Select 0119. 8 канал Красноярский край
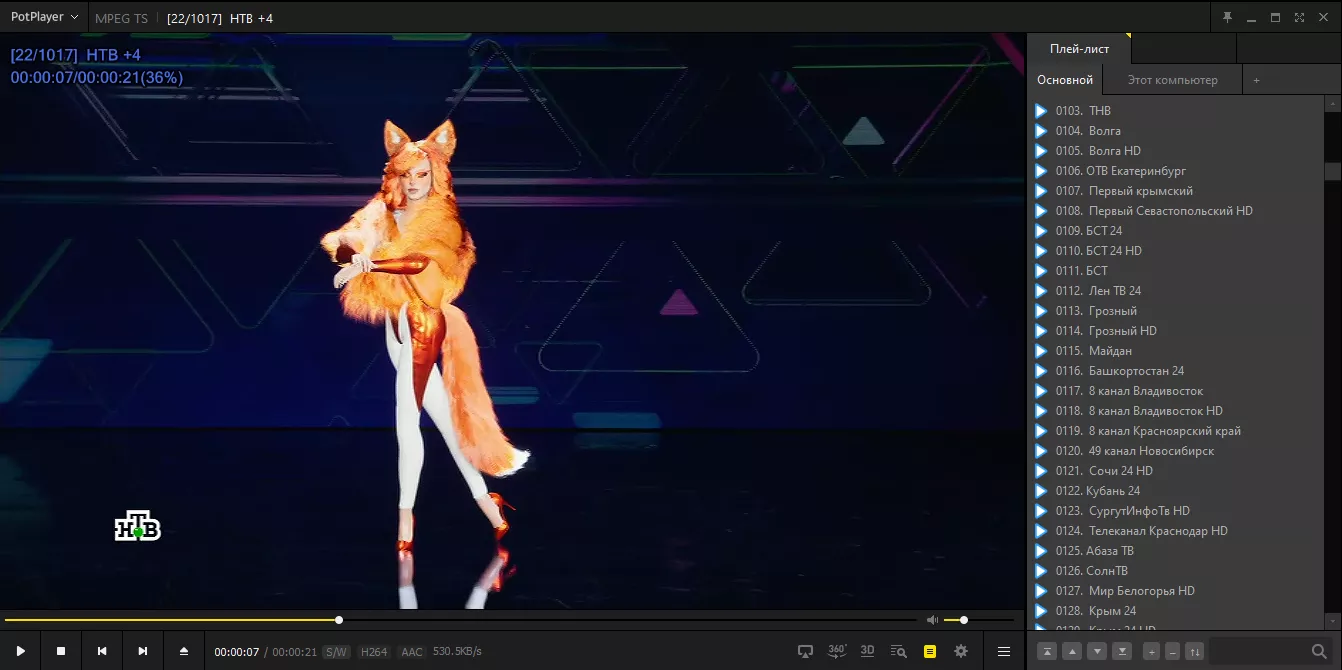 pyautogui.click(x=1175, y=431)
